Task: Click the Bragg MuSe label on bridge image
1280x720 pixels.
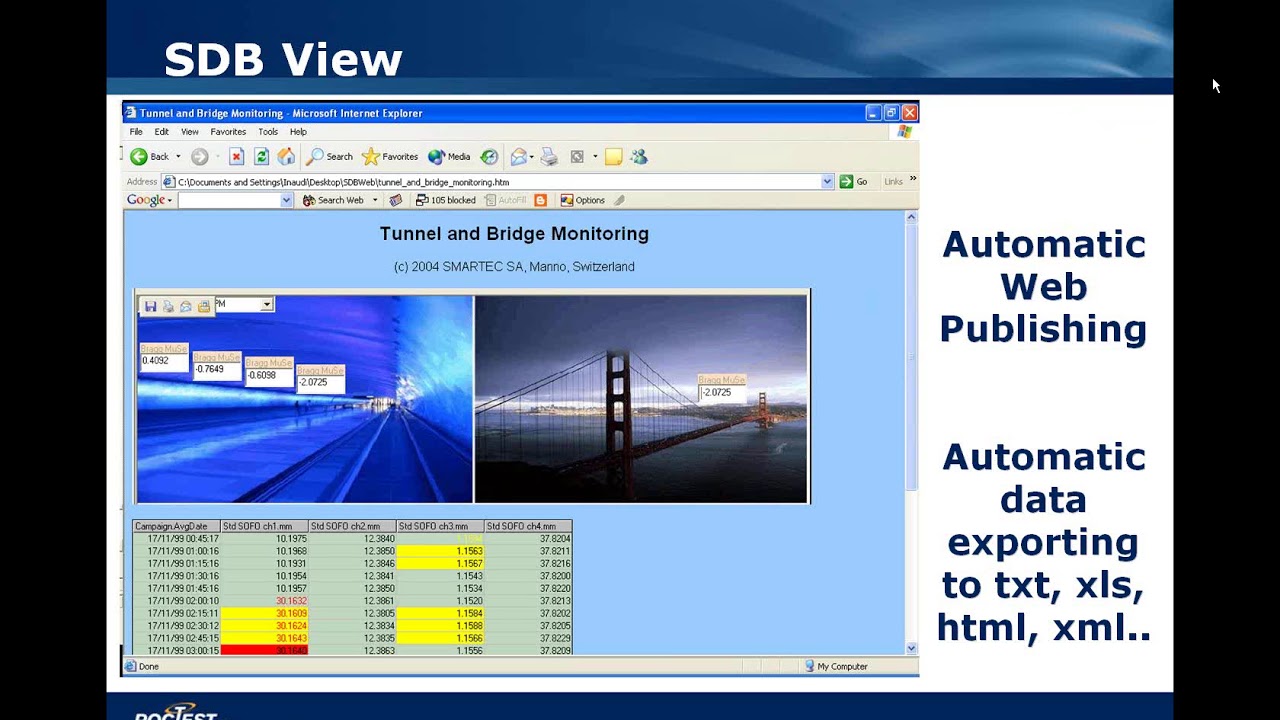Action: tap(721, 380)
